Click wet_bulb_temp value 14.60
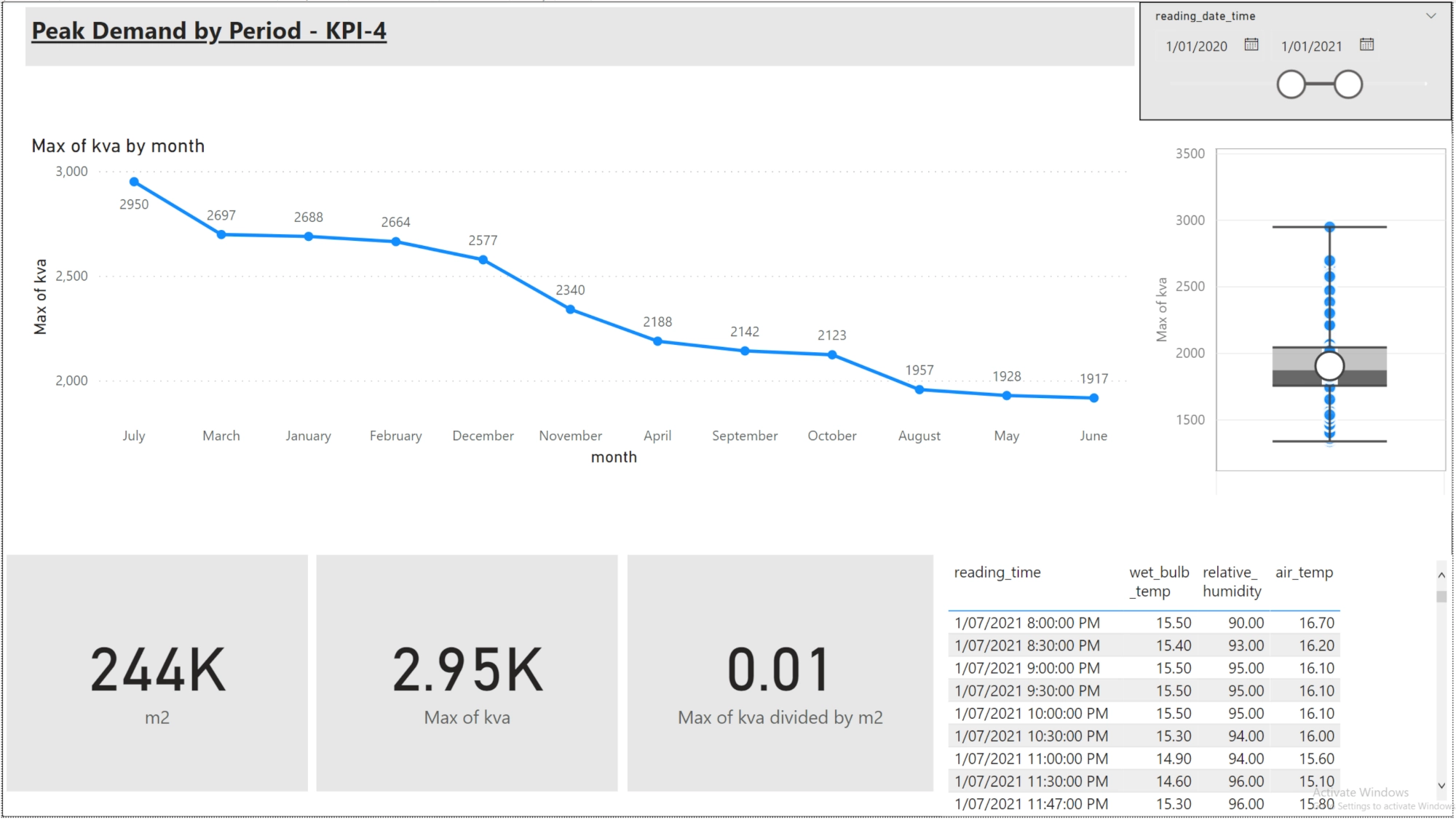Screen dimensions: 1456x820 [1174, 781]
